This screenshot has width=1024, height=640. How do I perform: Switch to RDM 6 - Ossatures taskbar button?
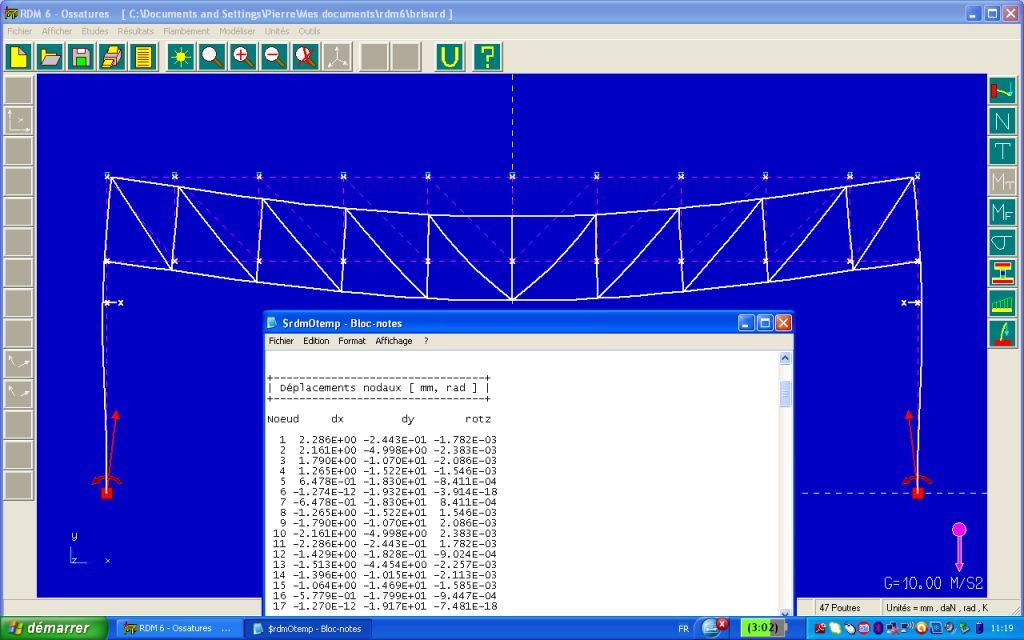tap(178, 628)
